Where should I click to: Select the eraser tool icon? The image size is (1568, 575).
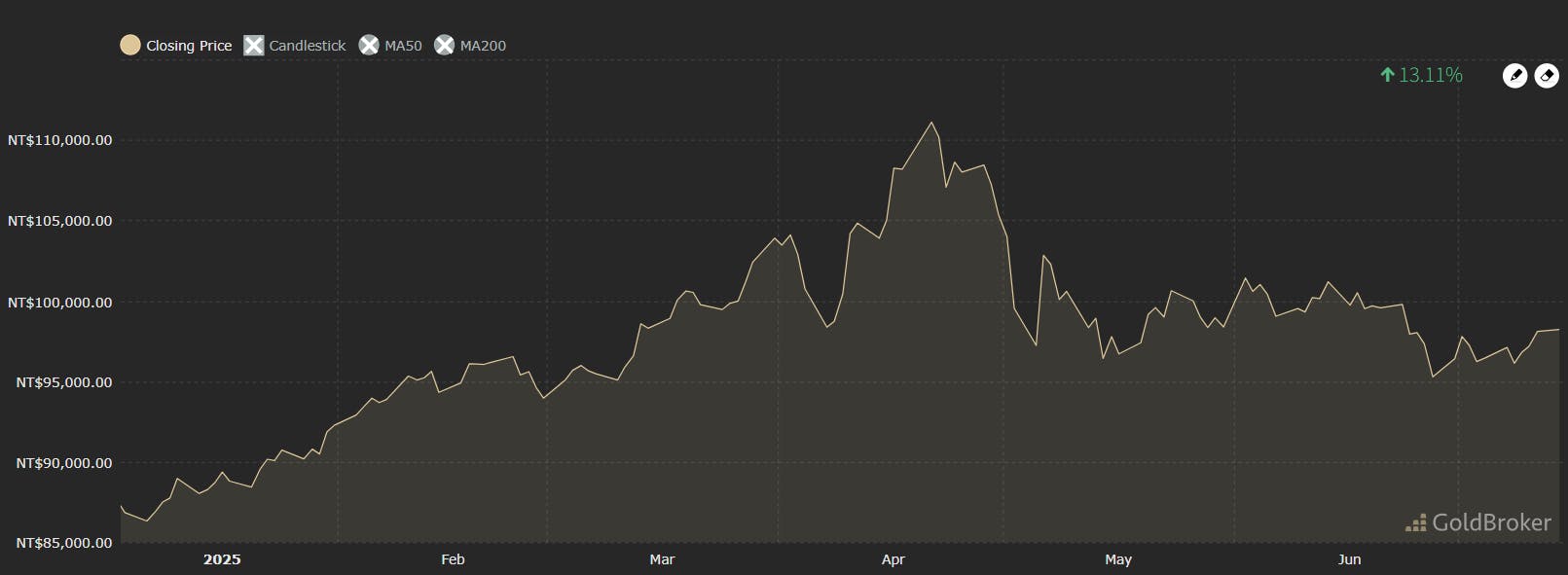[x=1547, y=76]
